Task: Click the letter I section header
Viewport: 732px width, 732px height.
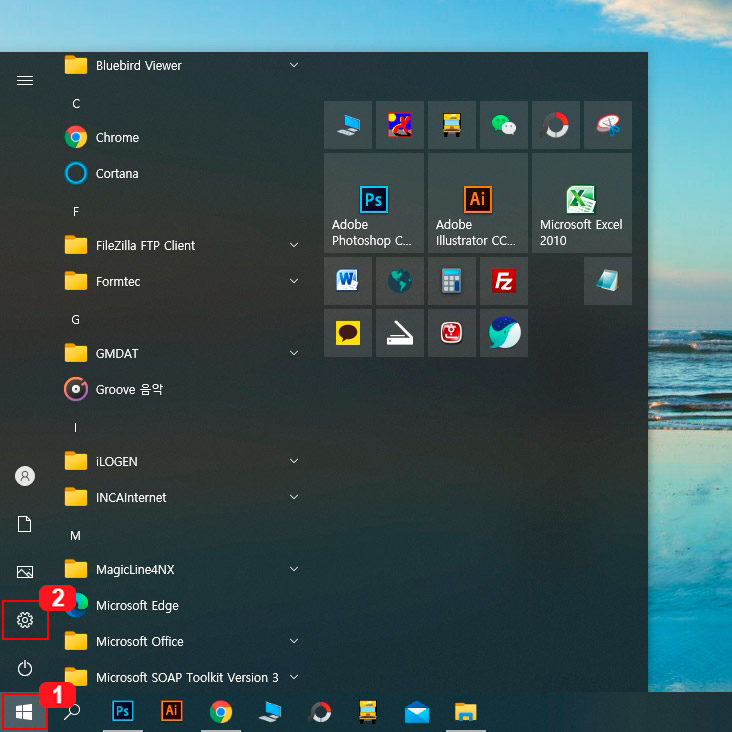Action: [x=75, y=428]
